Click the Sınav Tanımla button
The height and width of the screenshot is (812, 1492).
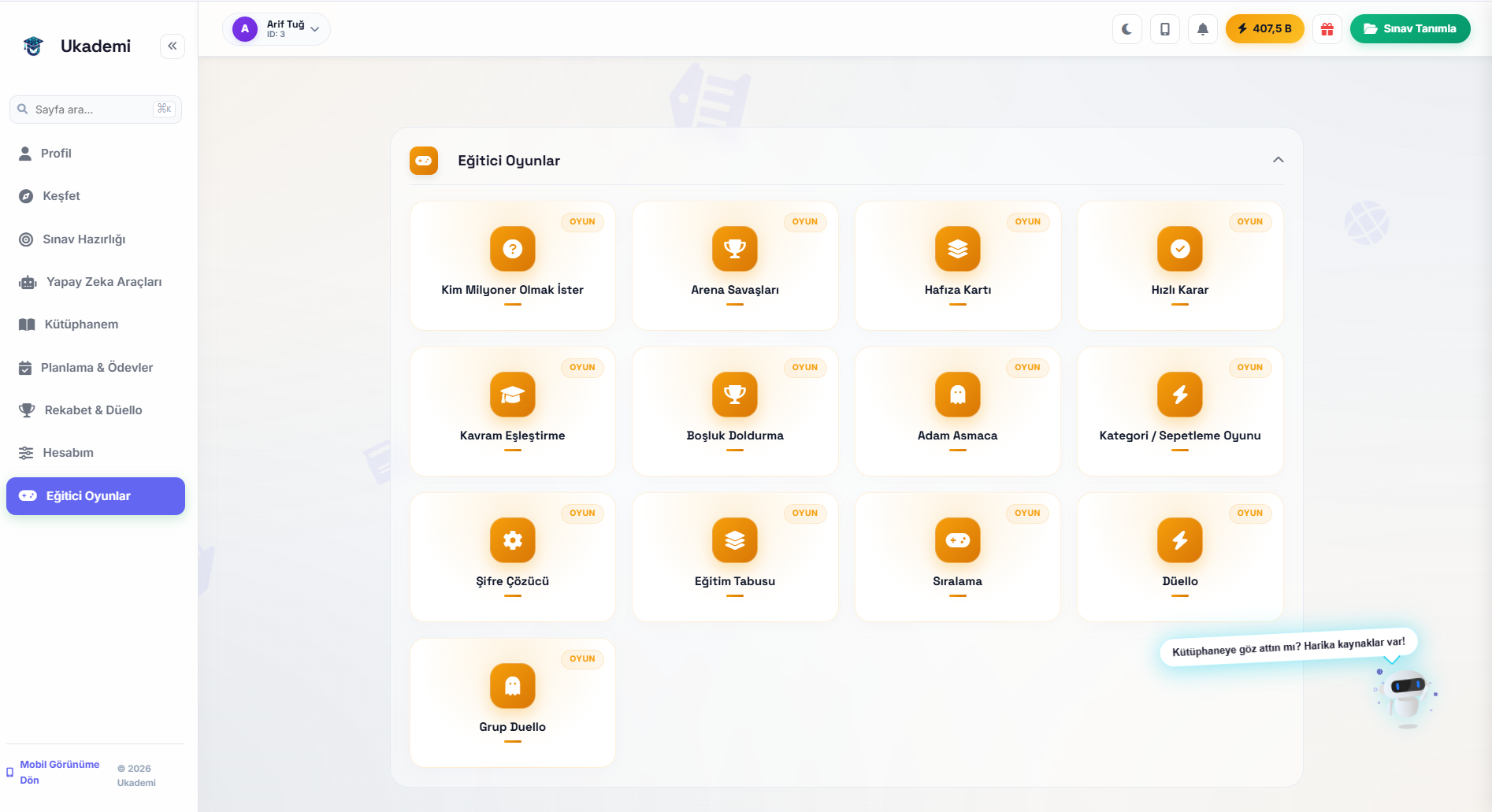click(1410, 29)
